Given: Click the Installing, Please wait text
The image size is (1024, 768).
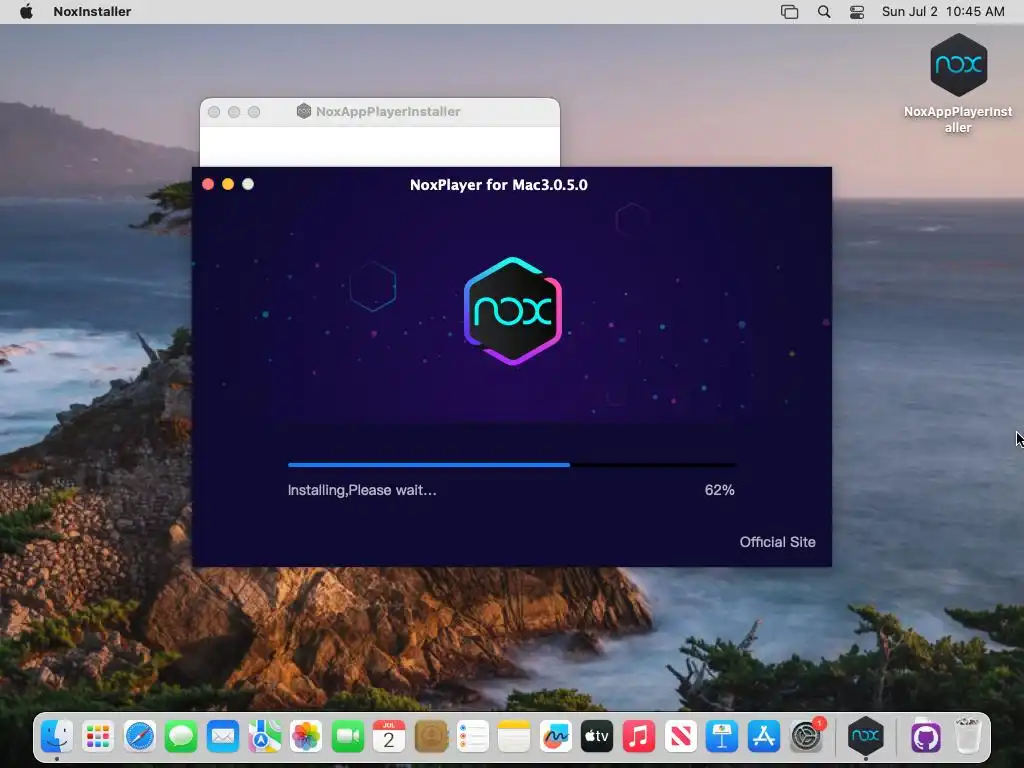Looking at the screenshot, I should (362, 490).
